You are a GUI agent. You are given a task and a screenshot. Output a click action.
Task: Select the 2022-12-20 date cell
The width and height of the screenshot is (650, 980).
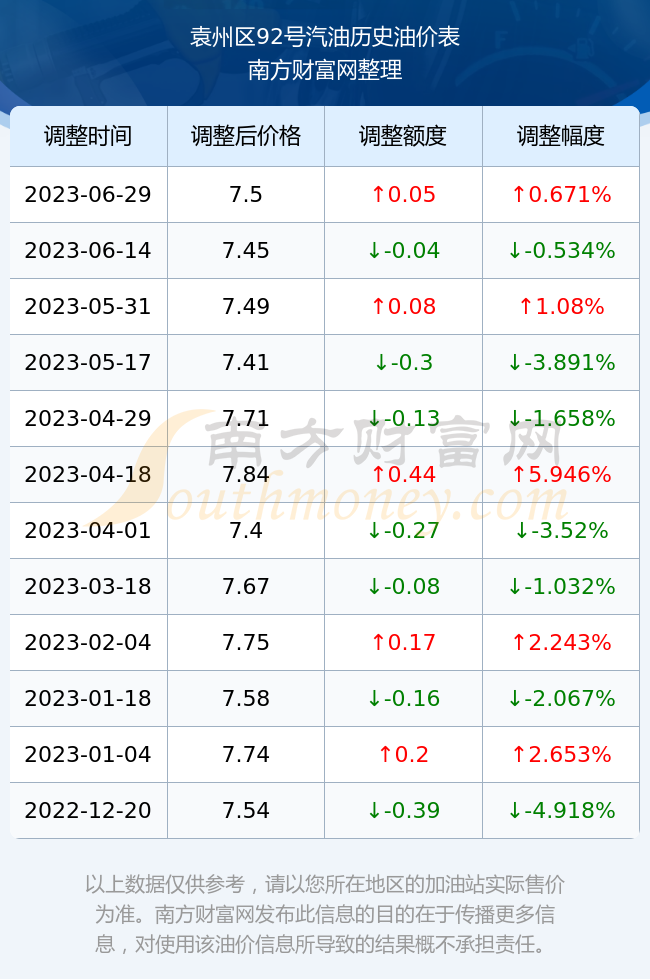[88, 811]
